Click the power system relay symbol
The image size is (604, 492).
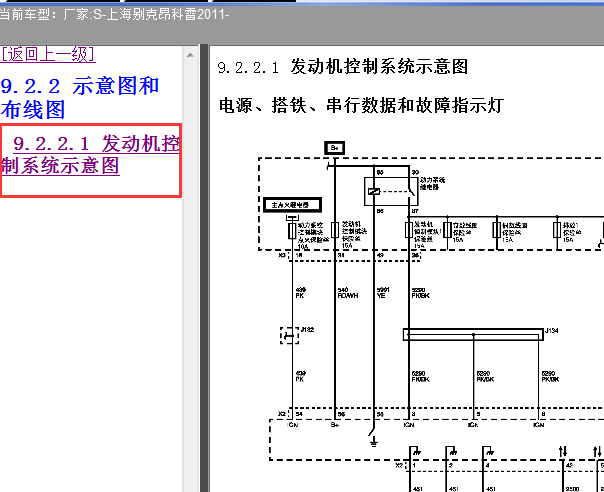pos(391,191)
